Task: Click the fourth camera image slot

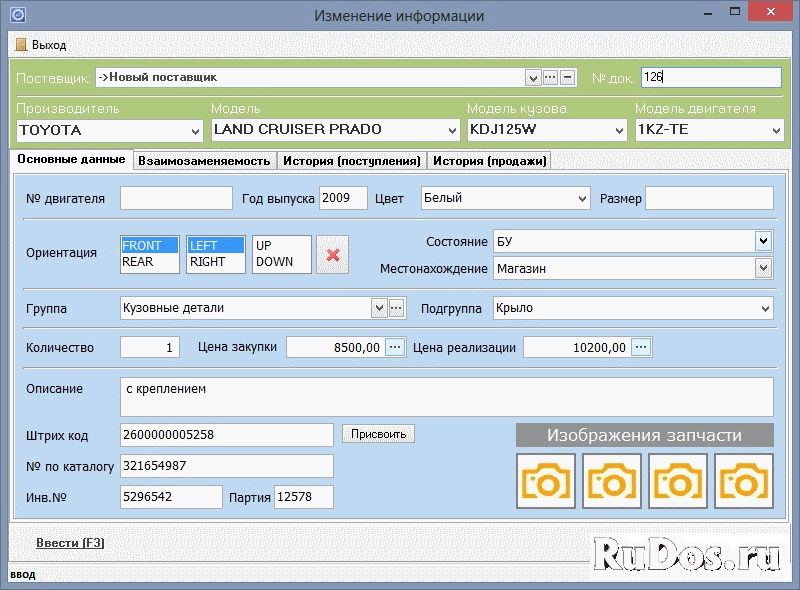Action: click(x=743, y=481)
